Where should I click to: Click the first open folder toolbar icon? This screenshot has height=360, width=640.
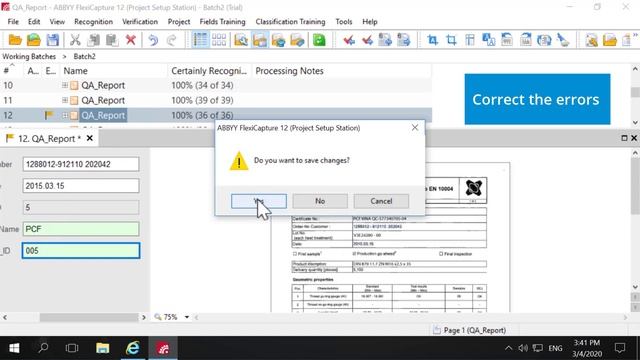(x=15, y=40)
